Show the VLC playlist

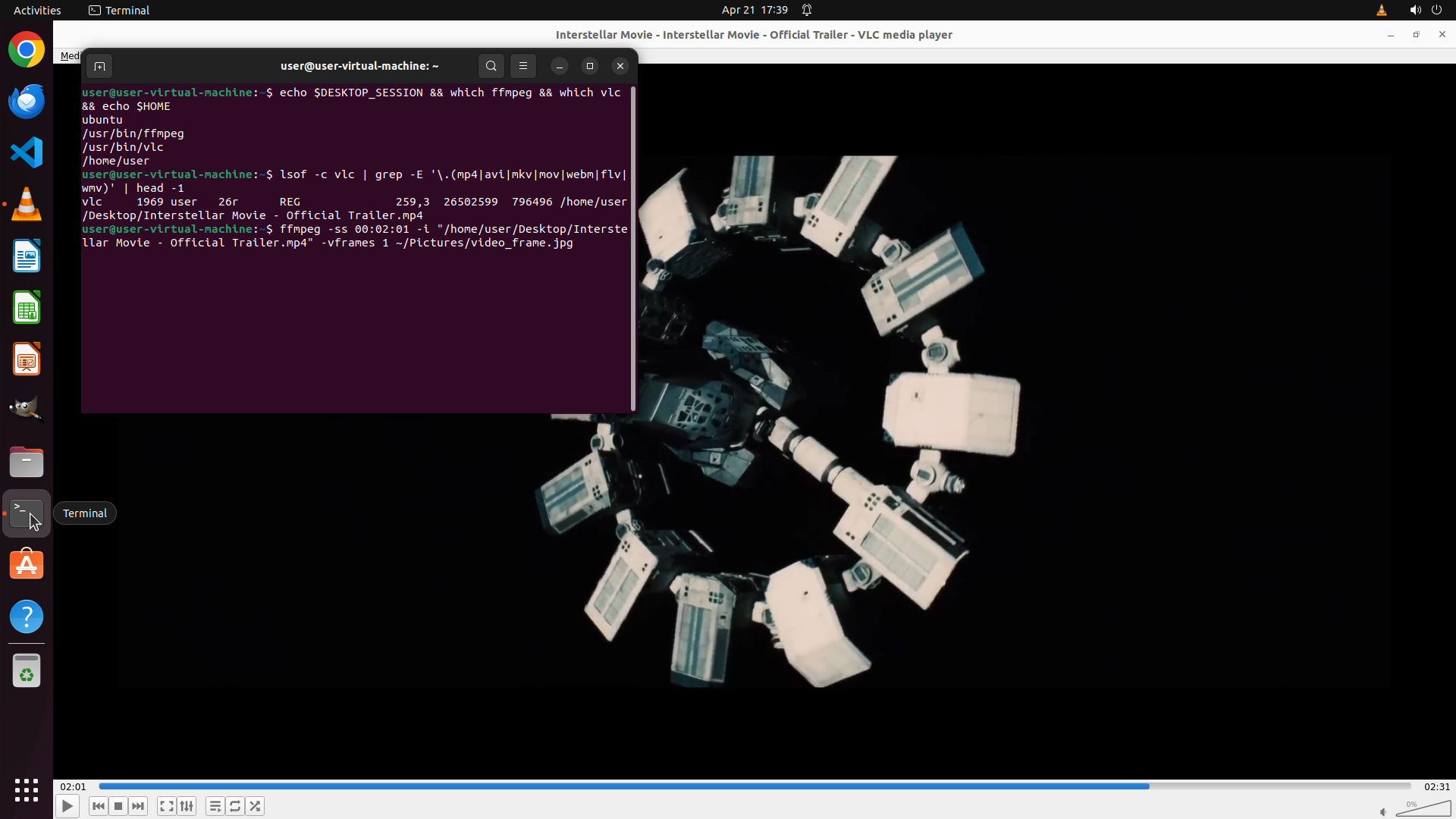(215, 806)
